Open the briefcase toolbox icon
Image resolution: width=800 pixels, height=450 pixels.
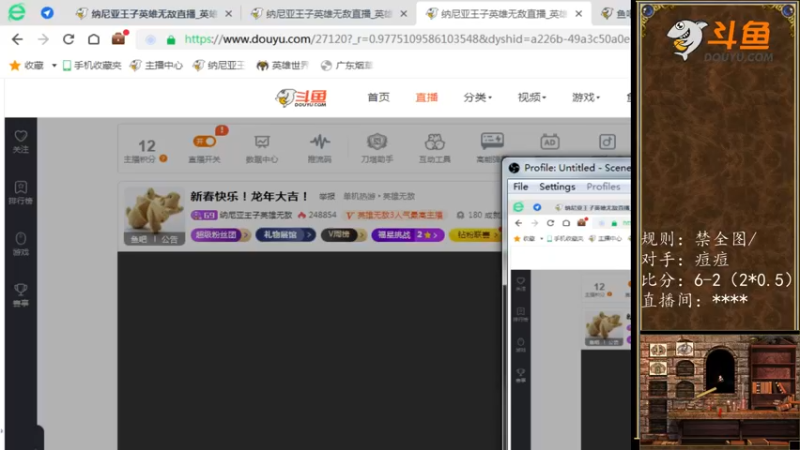tap(119, 38)
